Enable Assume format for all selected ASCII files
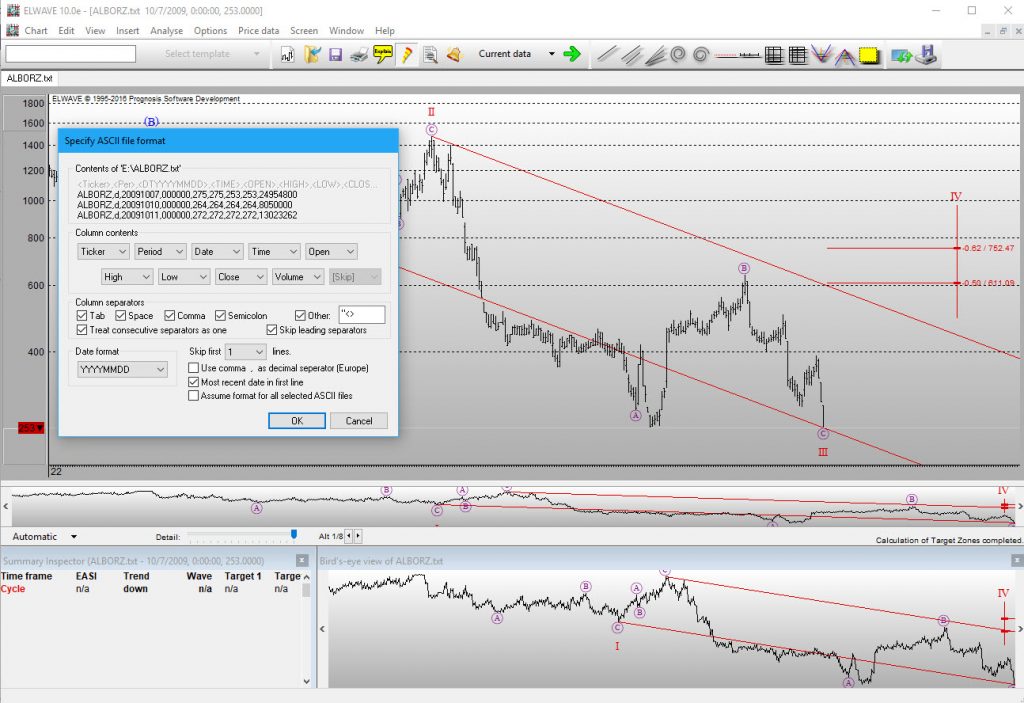The image size is (1024, 703). pyautogui.click(x=193, y=395)
